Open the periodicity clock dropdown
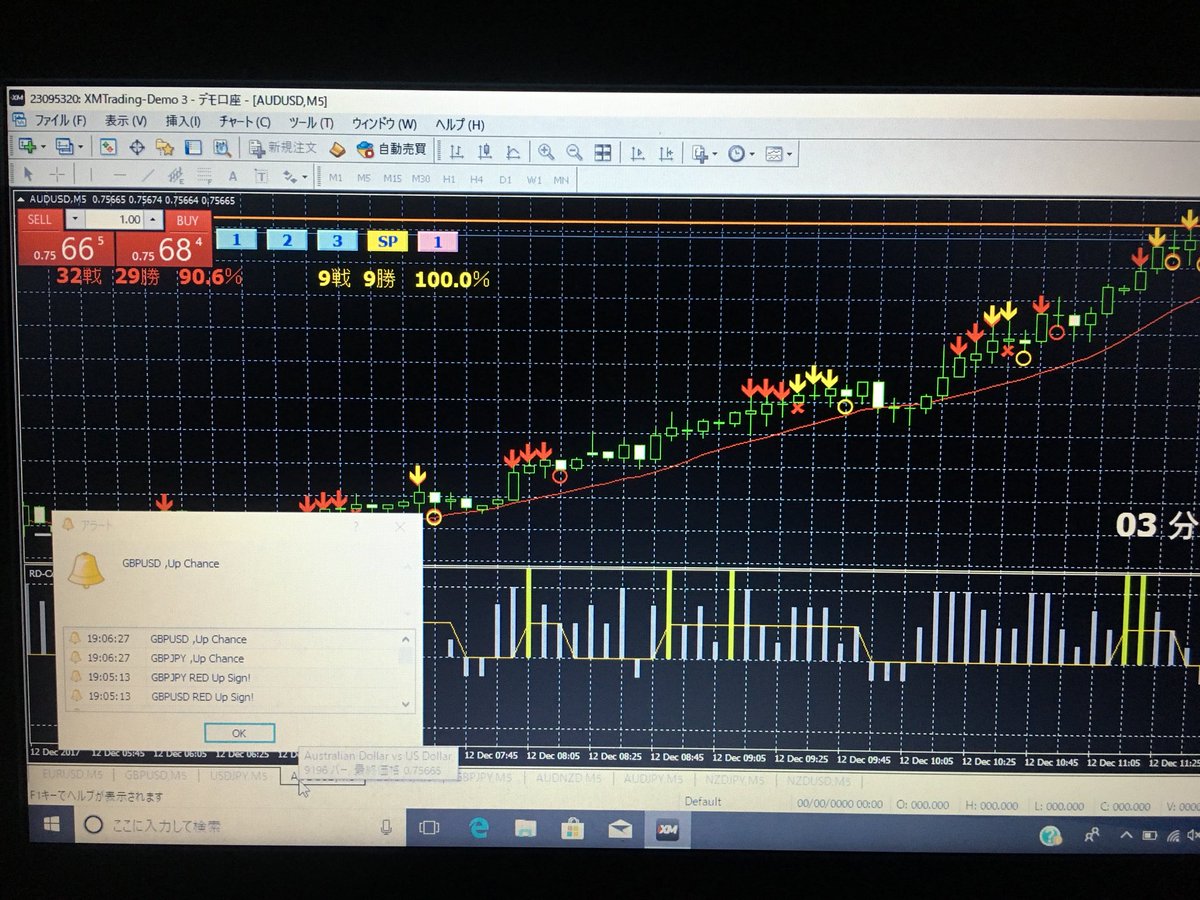 tap(741, 154)
